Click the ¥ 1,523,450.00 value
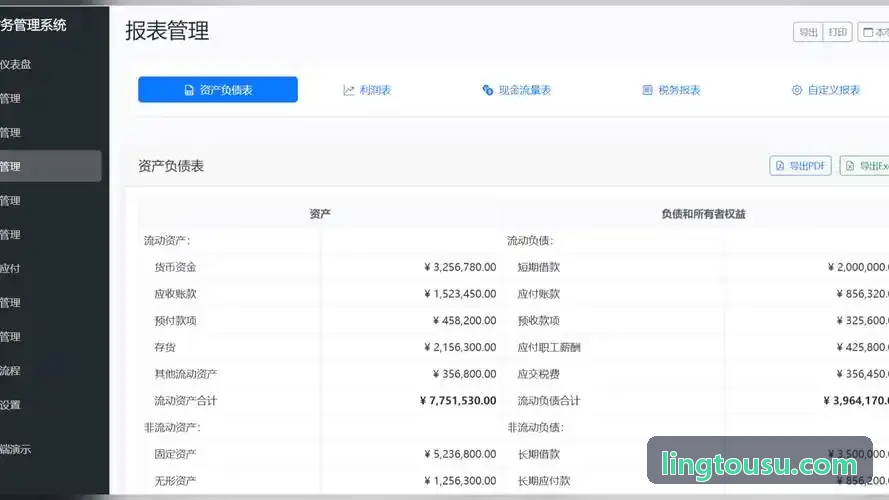Image resolution: width=889 pixels, height=500 pixels. [460, 294]
